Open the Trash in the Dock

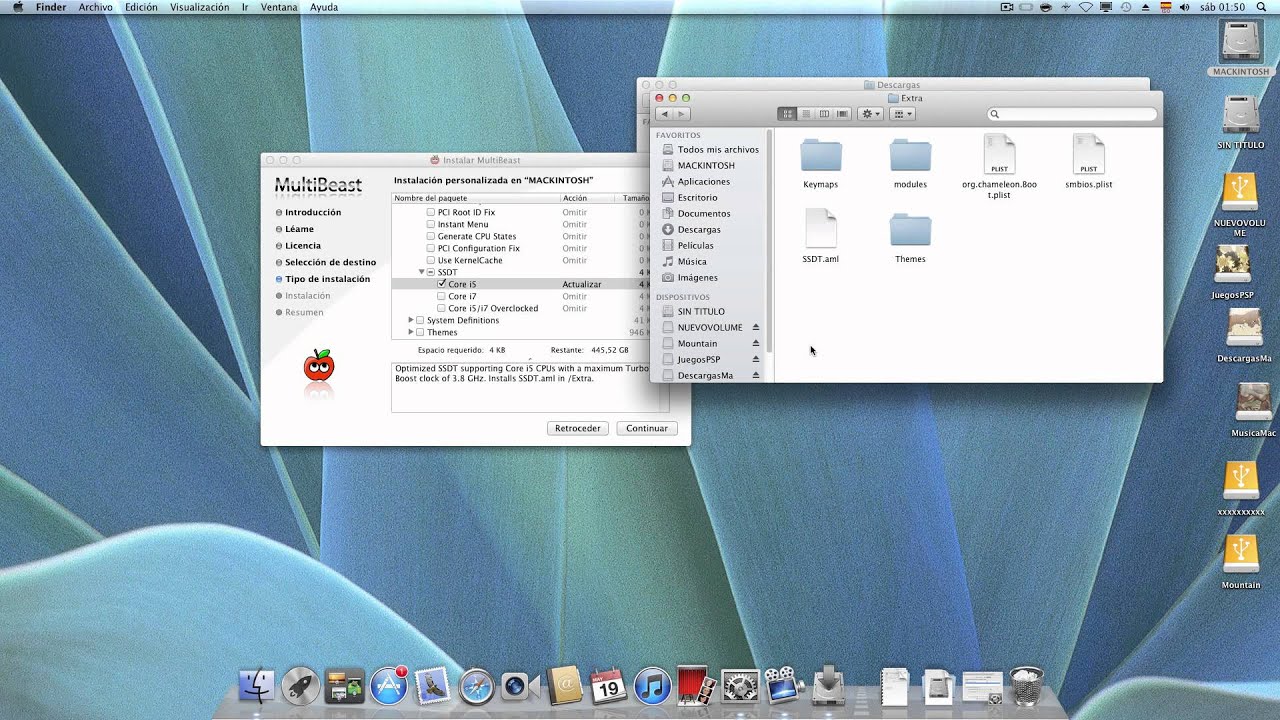coord(1027,687)
